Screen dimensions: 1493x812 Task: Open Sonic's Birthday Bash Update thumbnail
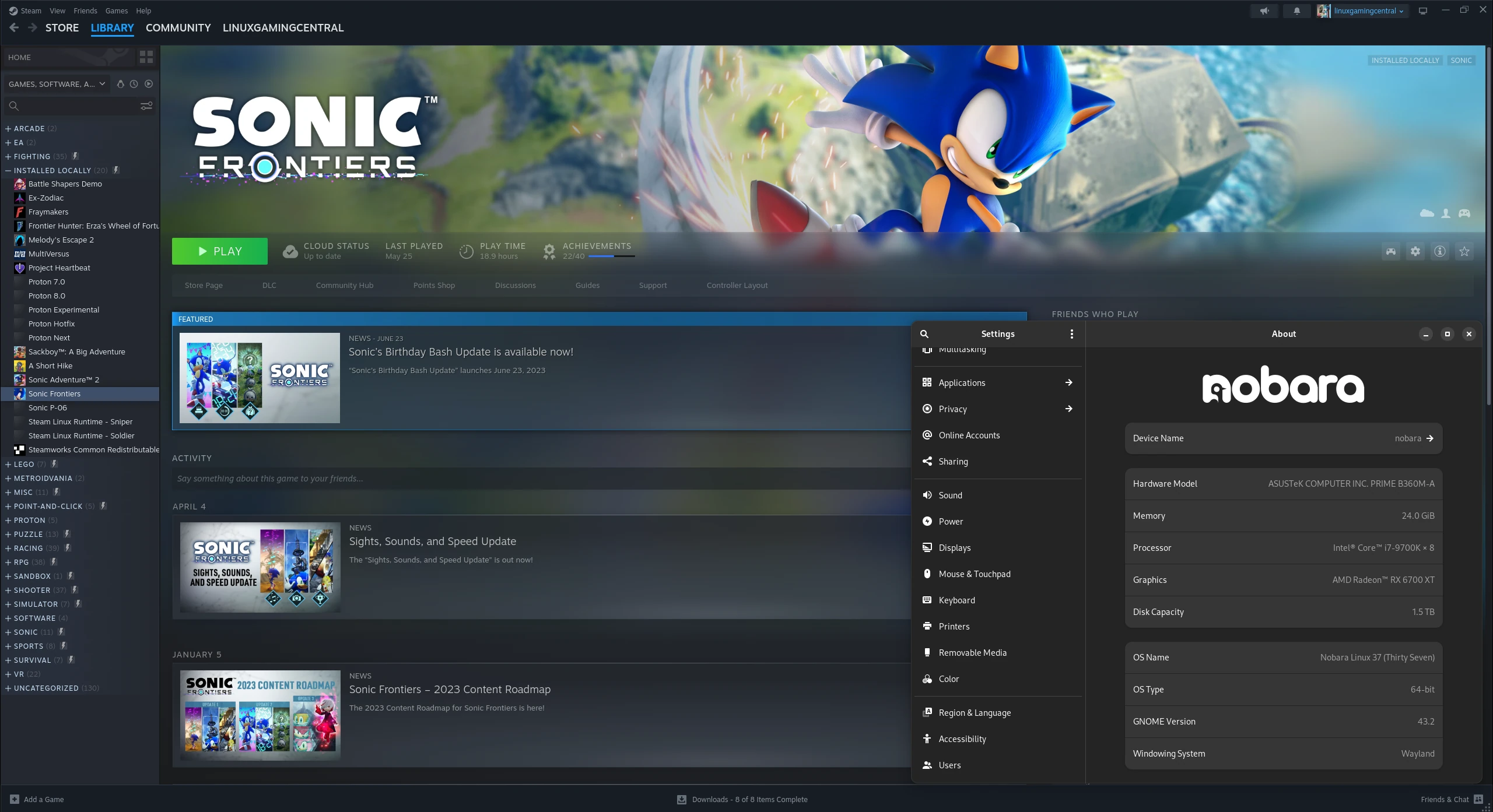pyautogui.click(x=260, y=378)
